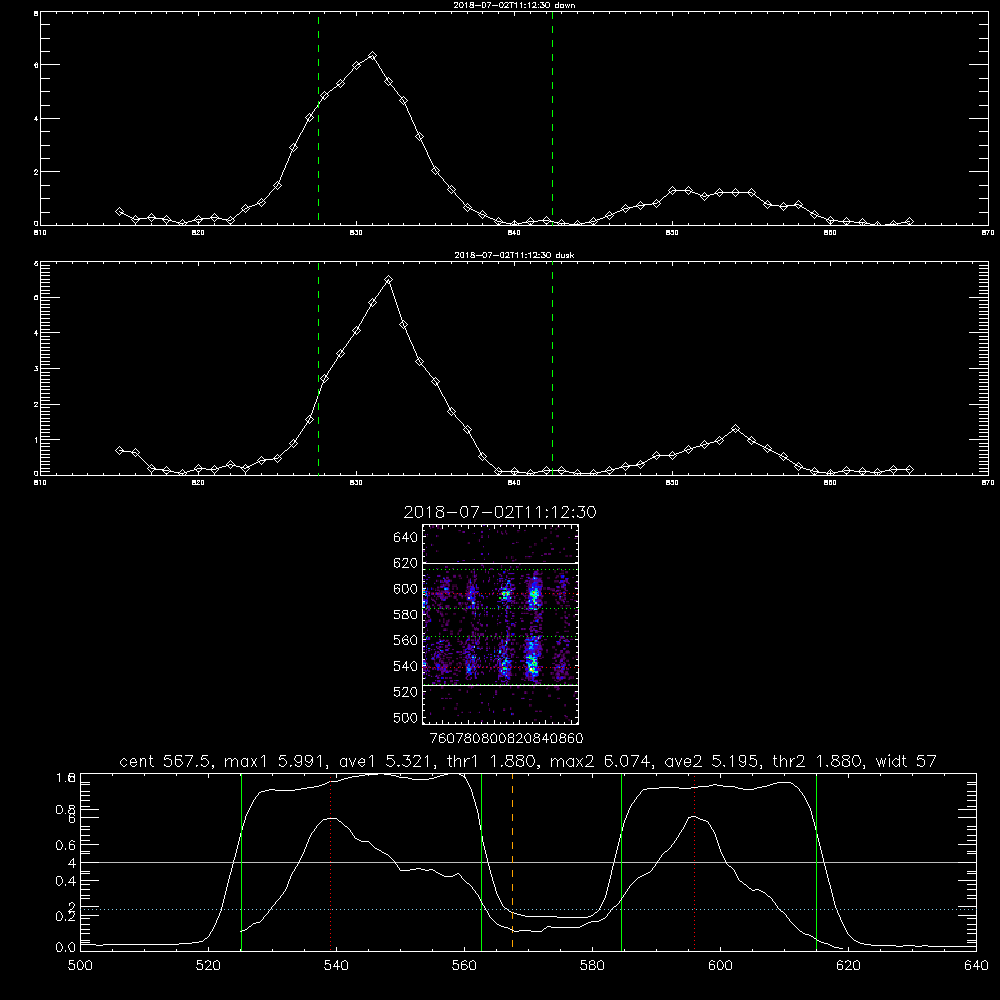Click the 520 y-axis label of spectral image

406,692
